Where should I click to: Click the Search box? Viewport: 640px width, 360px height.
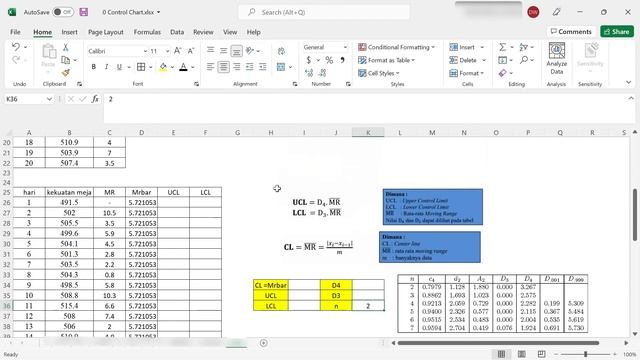tap(324, 12)
